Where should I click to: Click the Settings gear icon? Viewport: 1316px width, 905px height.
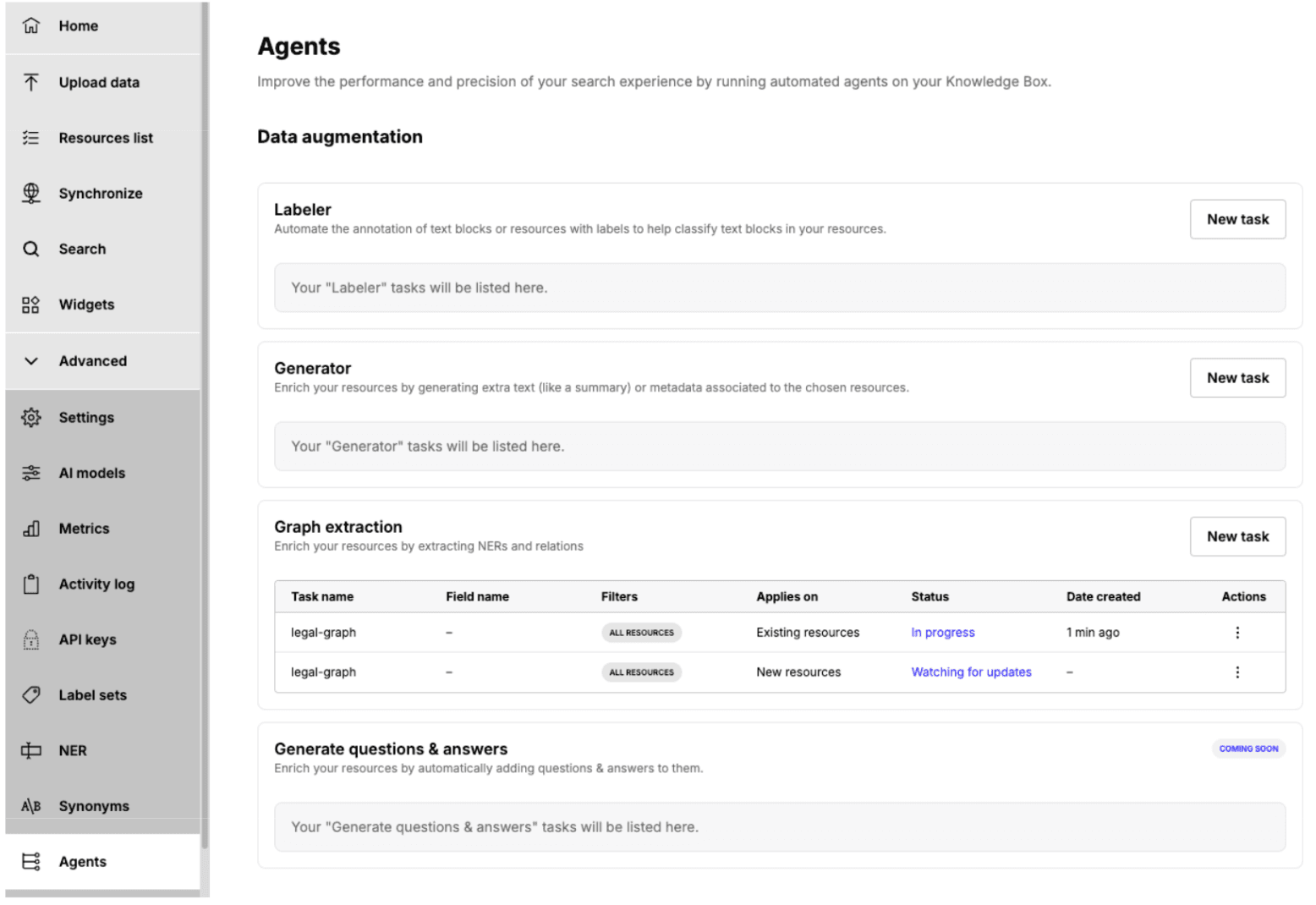click(x=31, y=418)
